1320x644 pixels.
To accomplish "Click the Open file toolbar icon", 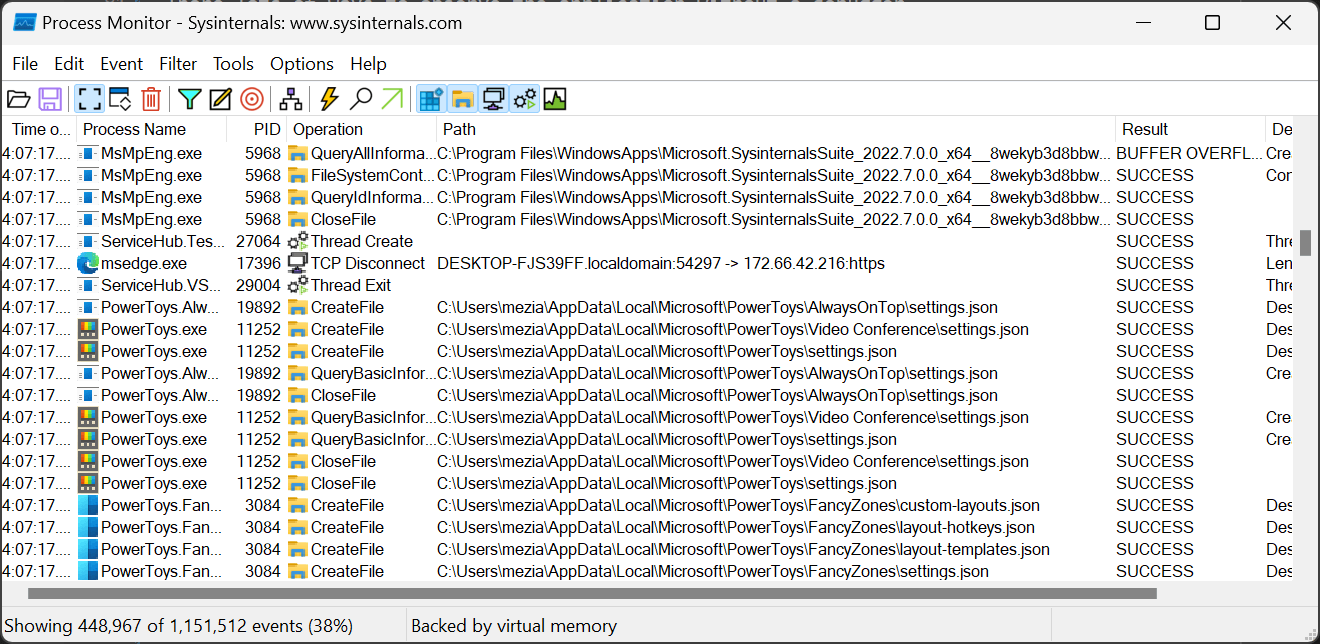I will (x=18, y=99).
